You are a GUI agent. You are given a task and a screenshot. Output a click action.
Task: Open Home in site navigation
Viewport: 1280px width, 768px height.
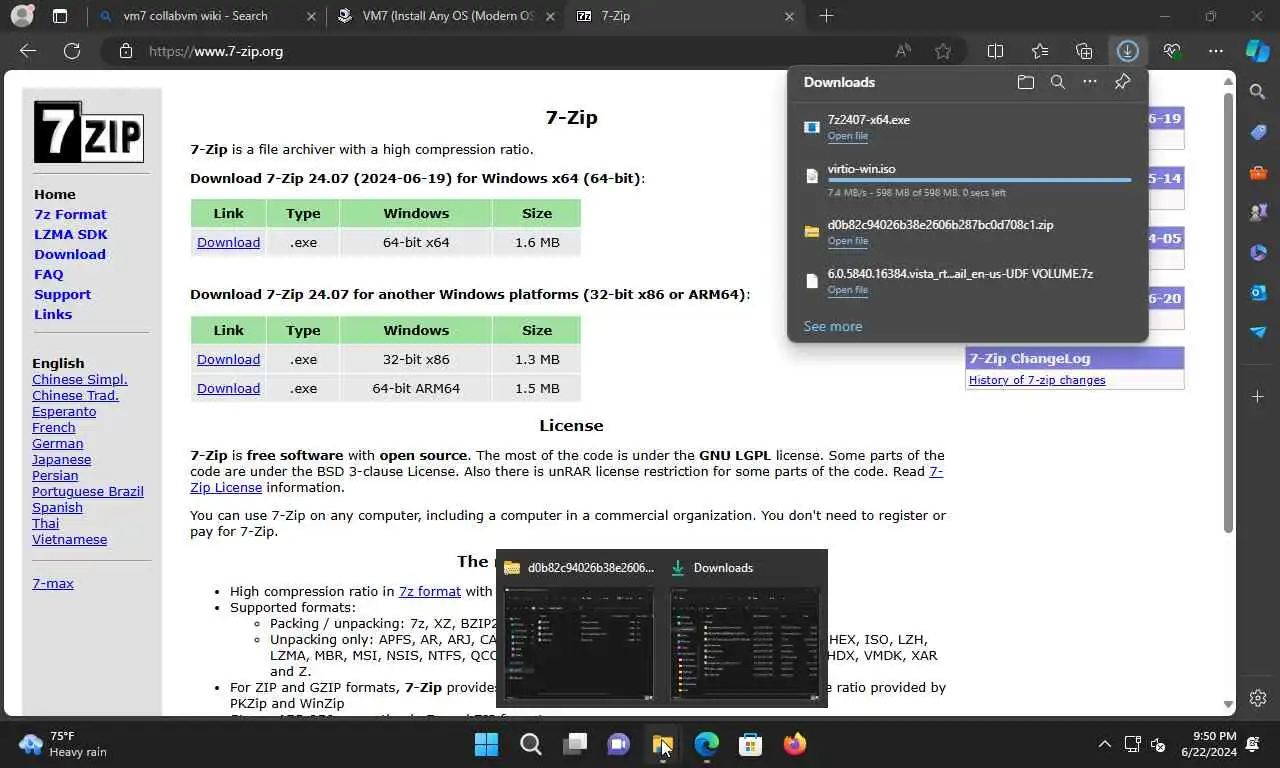(x=54, y=194)
